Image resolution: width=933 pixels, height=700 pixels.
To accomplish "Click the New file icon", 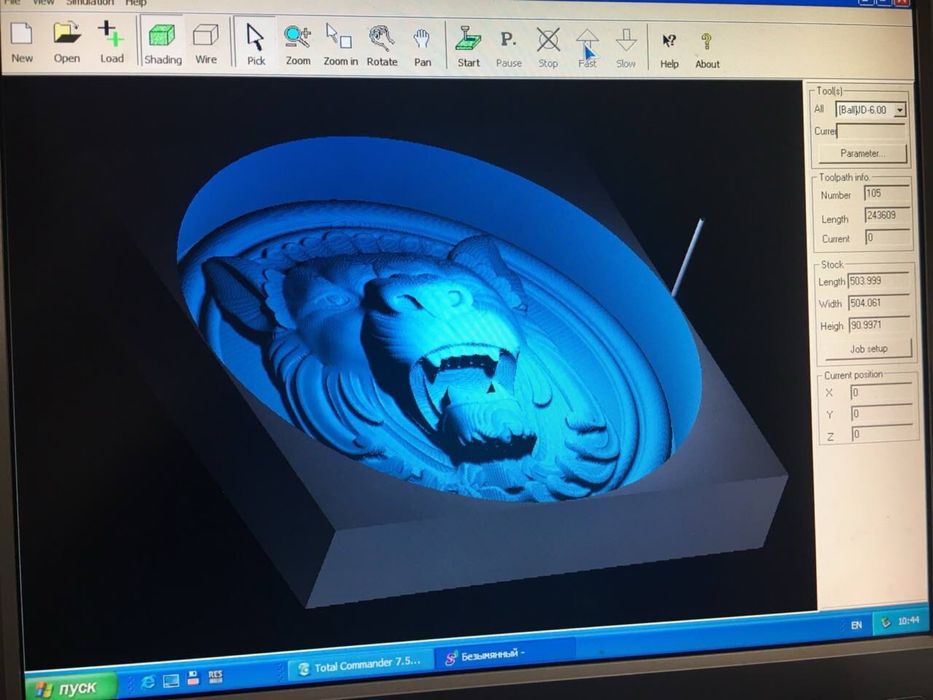I will 21,42.
